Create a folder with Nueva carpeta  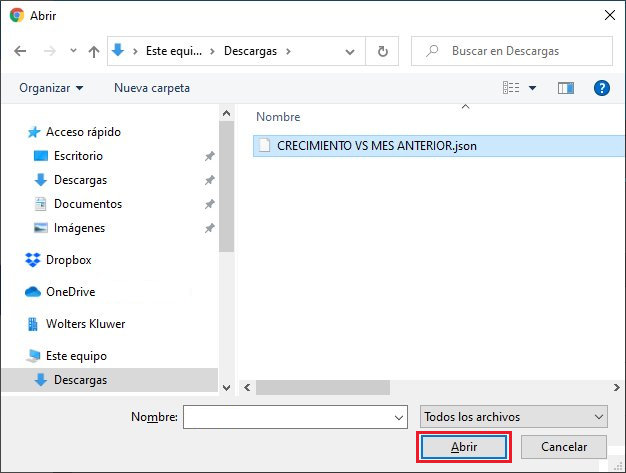tap(152, 88)
